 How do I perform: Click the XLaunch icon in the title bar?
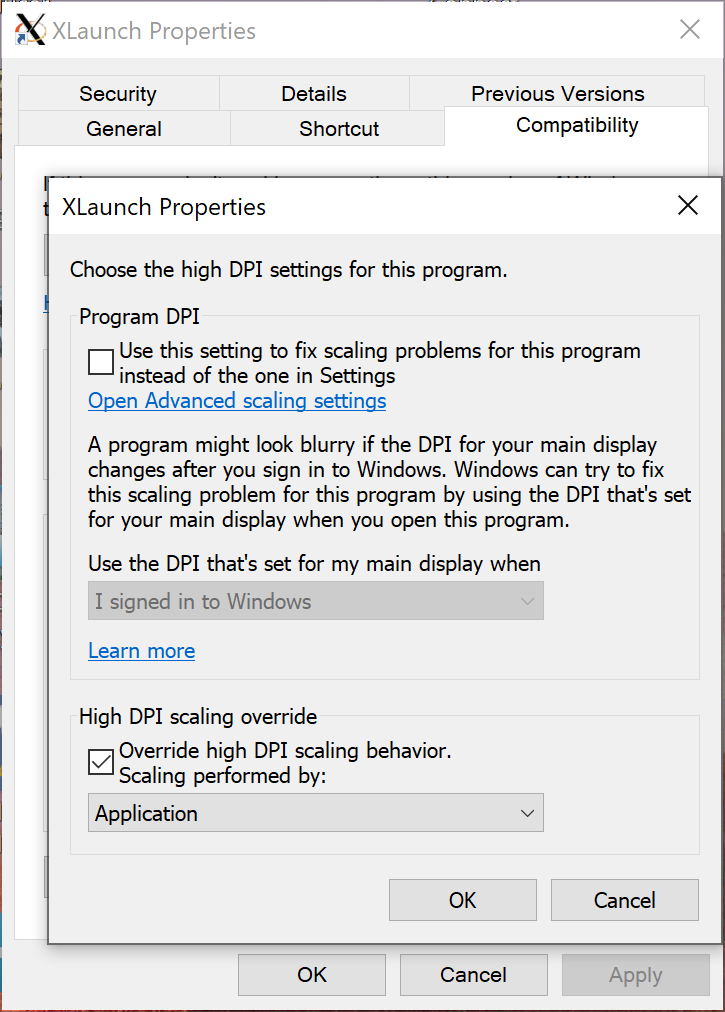click(31, 31)
